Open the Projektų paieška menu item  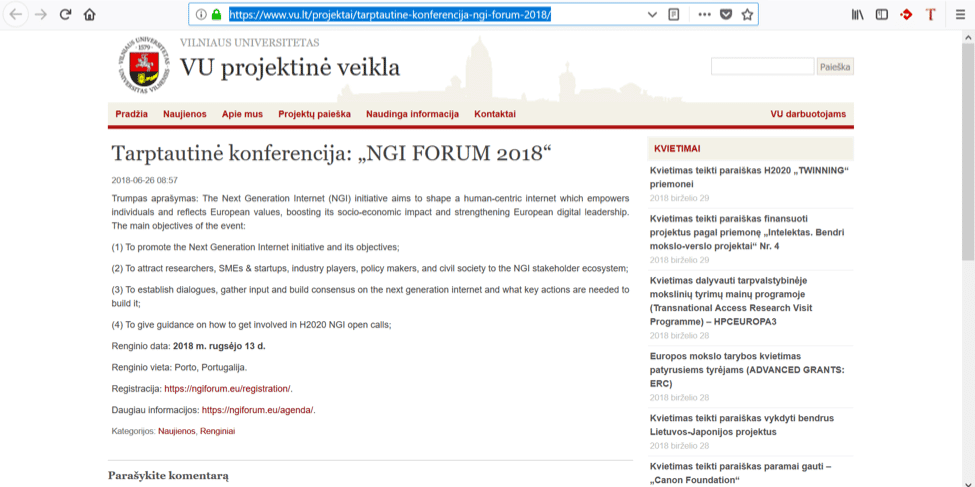pos(315,114)
